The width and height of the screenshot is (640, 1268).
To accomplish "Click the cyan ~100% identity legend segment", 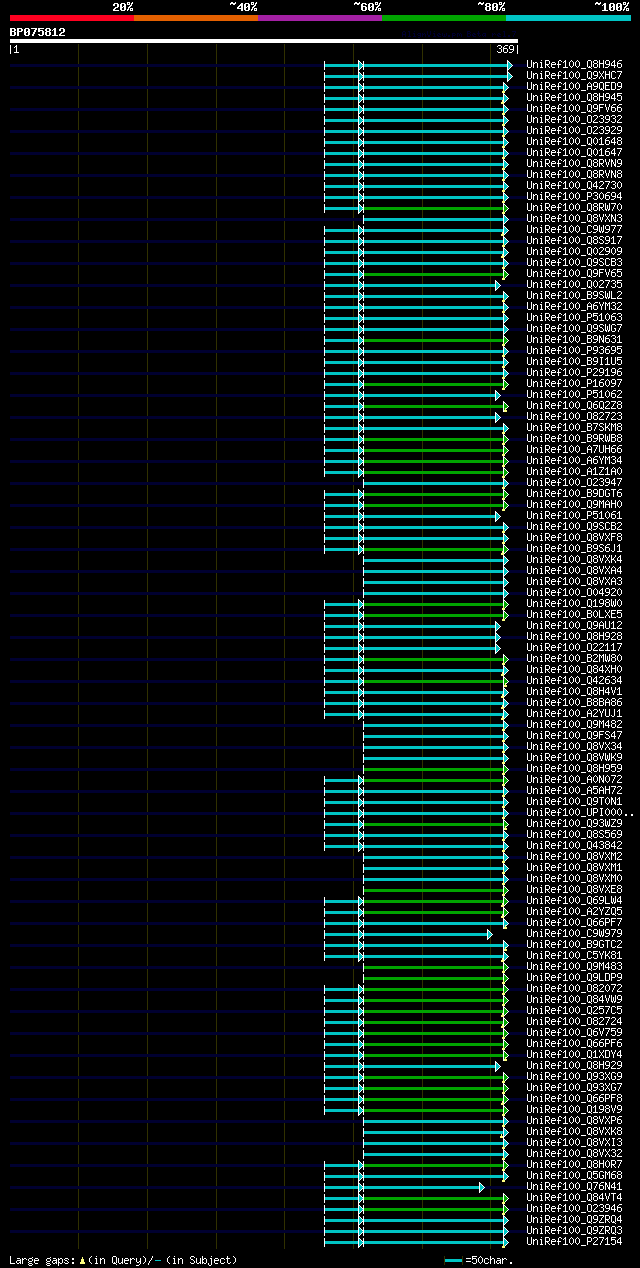I will click(568, 18).
